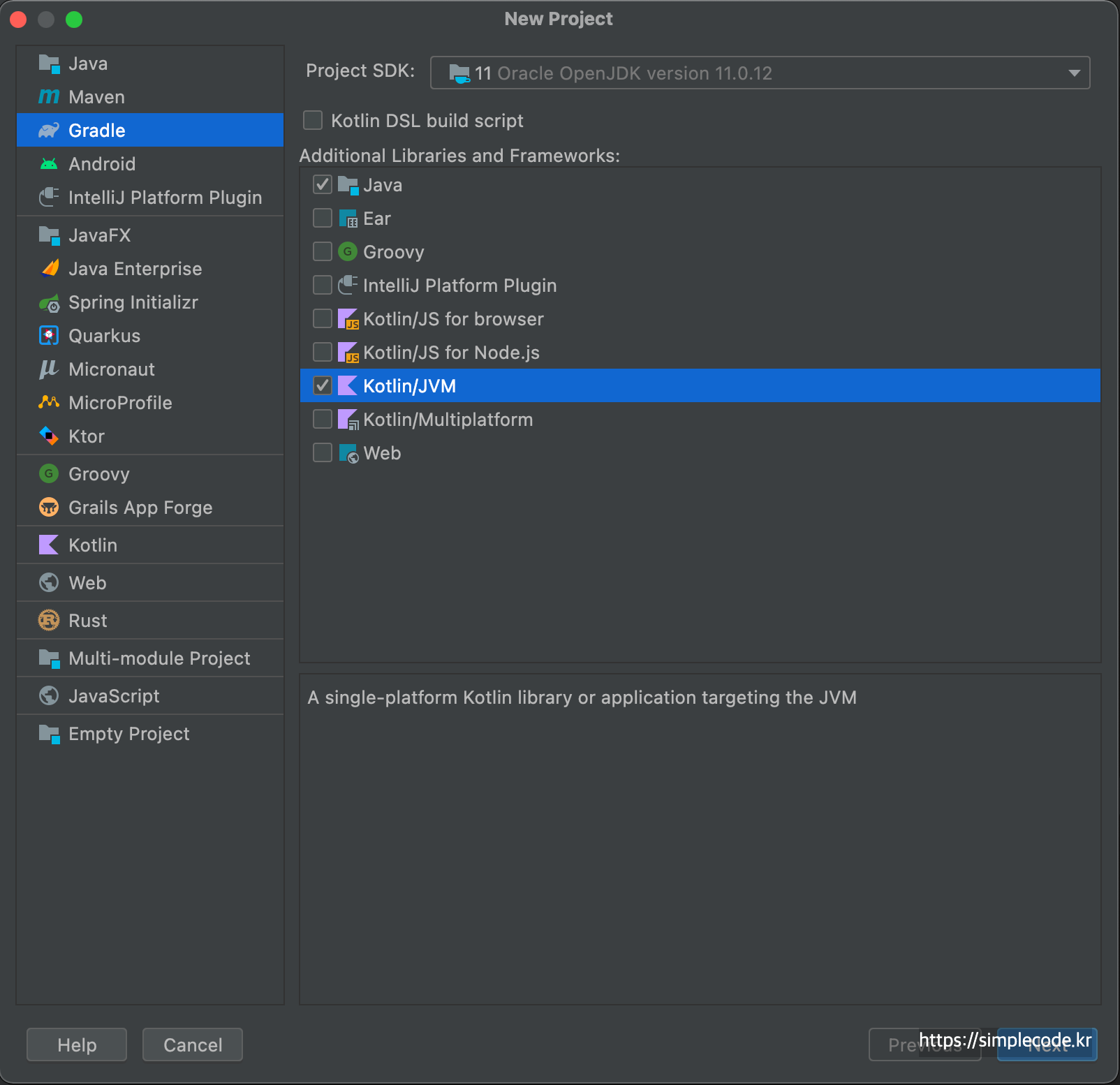Click the Web framework icon in libraries
The width and height of the screenshot is (1120, 1085).
coord(348,453)
